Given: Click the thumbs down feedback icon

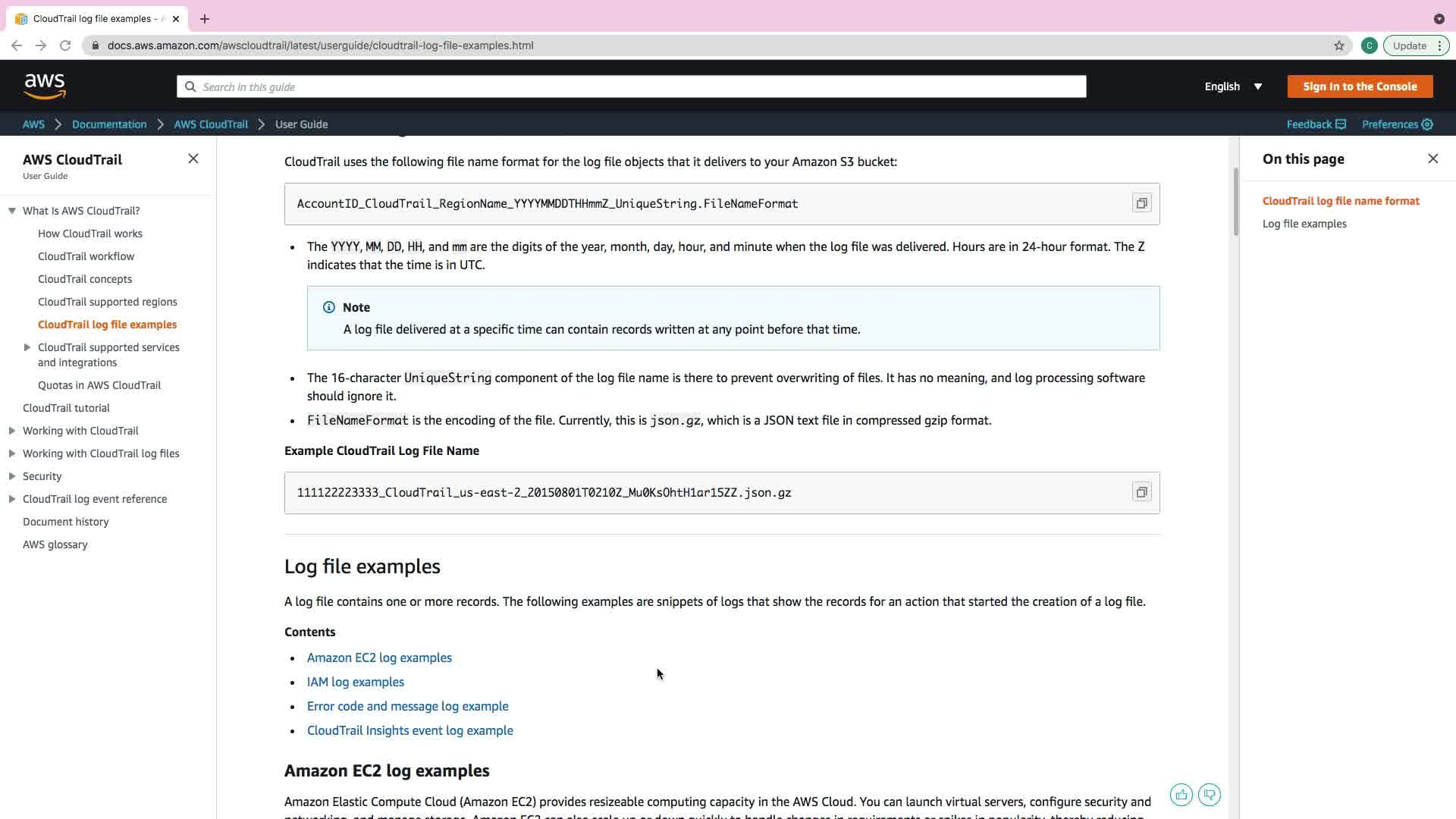Looking at the screenshot, I should 1209,795.
